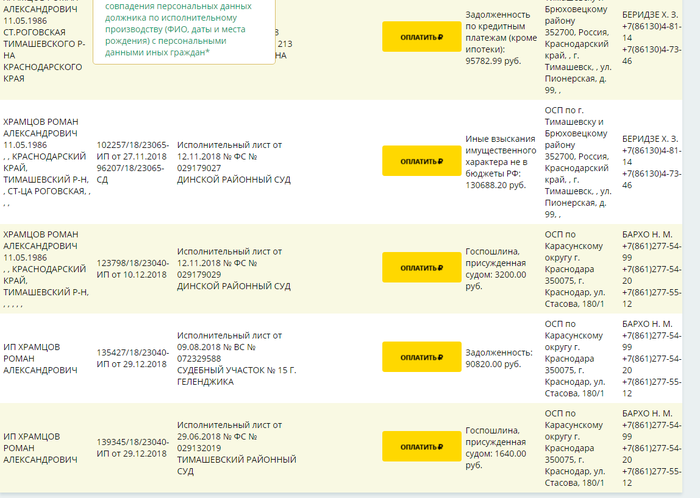
Task: Select the Госпошлина 3200.00 руб. text
Action: 496,269
